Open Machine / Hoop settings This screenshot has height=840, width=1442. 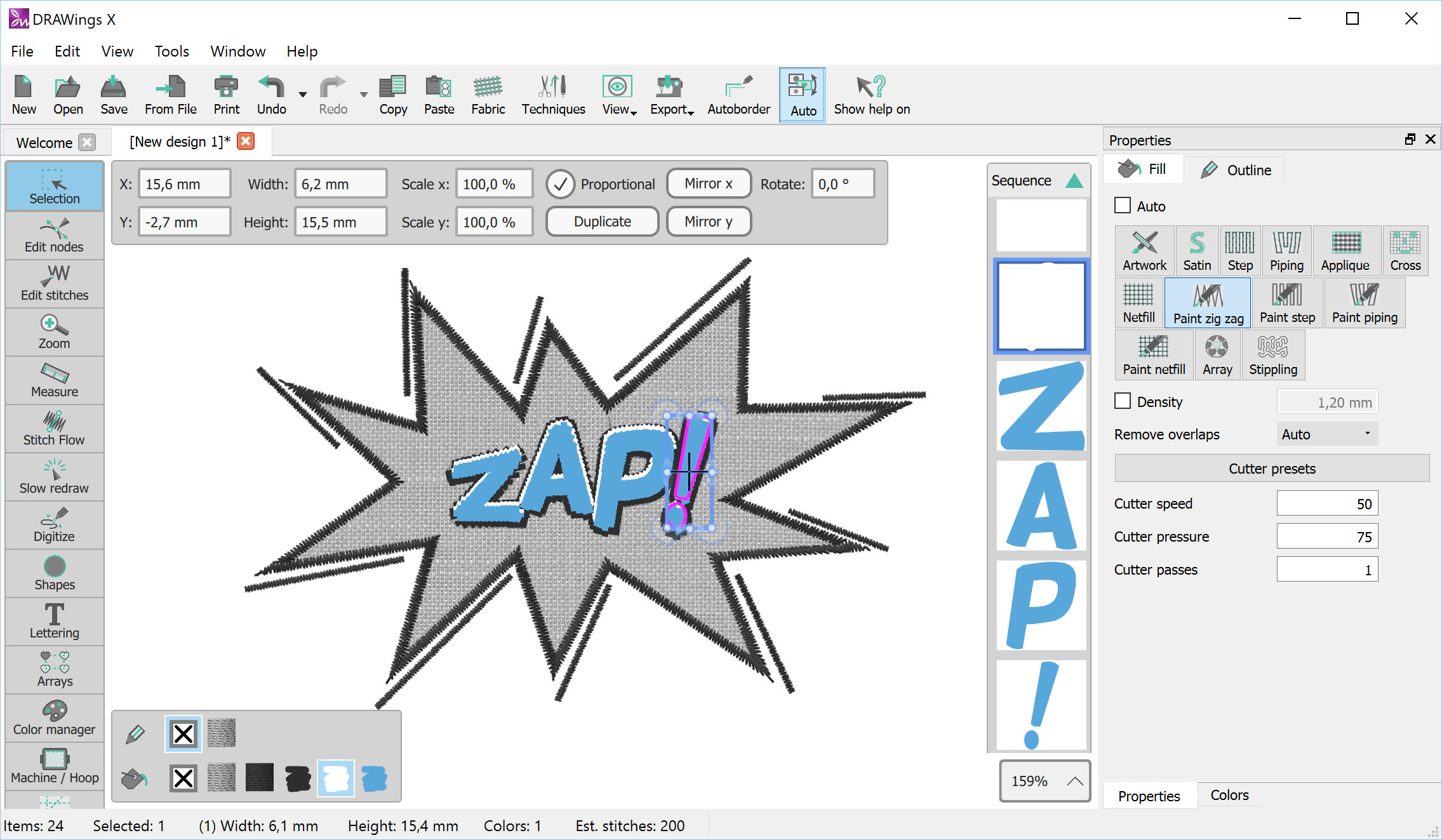tap(55, 766)
